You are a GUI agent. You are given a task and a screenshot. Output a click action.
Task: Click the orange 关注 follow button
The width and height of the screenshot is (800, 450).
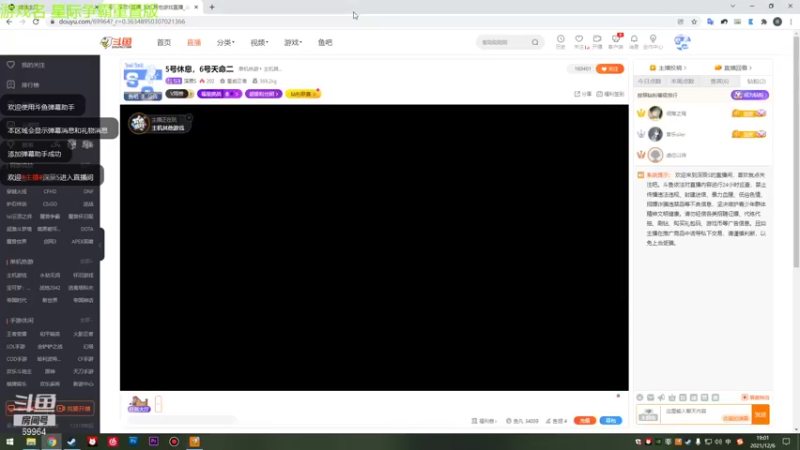tap(610, 68)
